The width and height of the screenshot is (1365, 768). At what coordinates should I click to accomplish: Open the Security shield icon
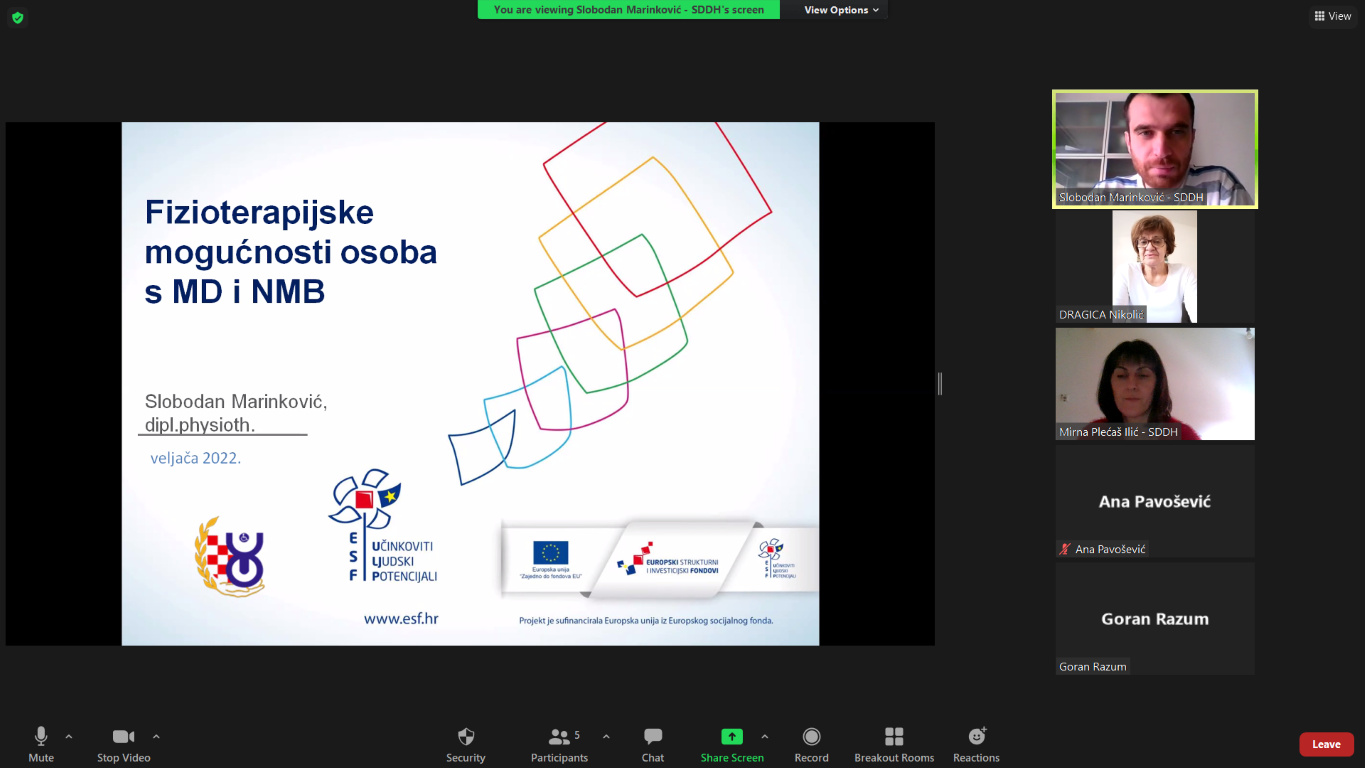[465, 737]
